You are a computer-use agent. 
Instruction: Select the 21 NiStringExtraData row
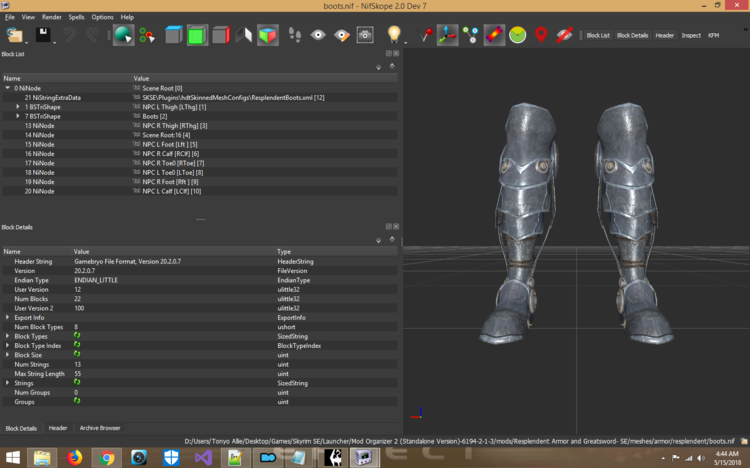(x=200, y=98)
